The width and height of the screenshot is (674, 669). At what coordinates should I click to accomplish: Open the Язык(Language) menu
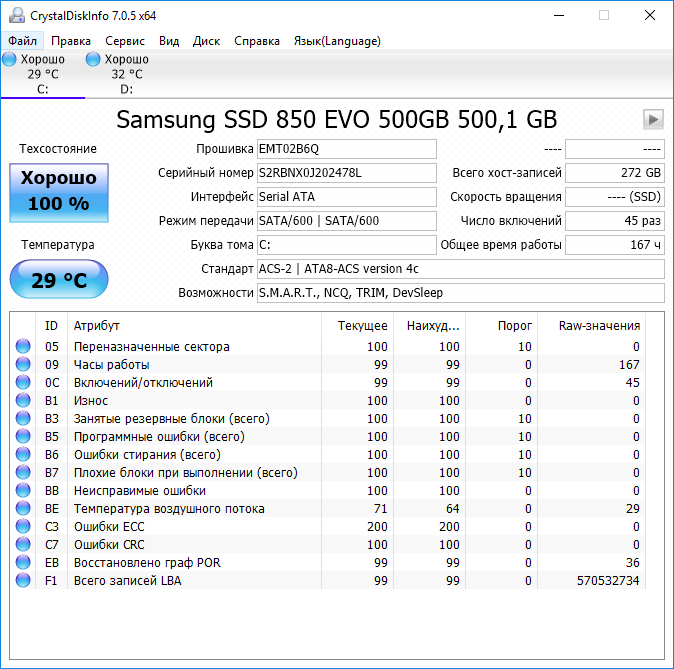pyautogui.click(x=336, y=41)
